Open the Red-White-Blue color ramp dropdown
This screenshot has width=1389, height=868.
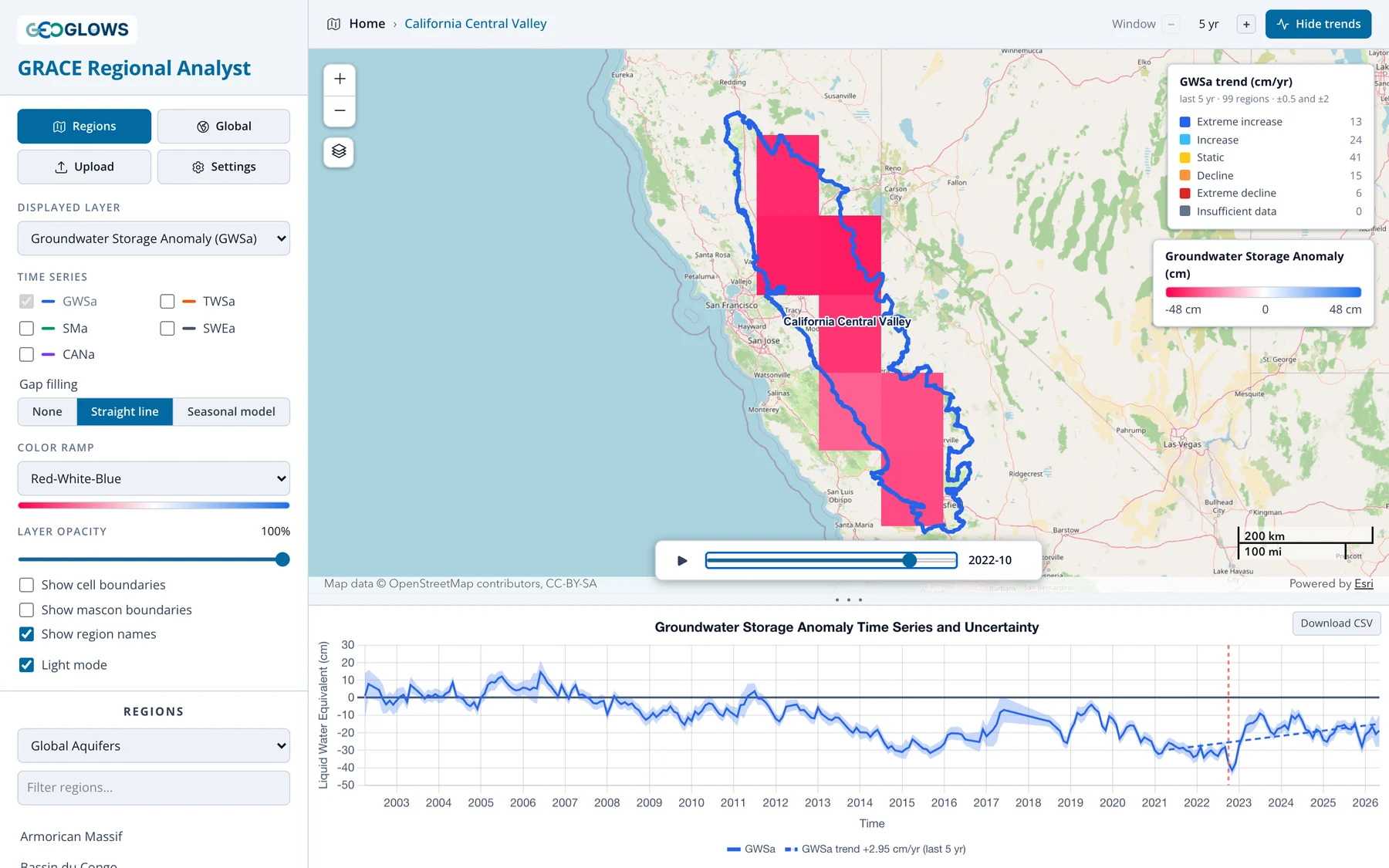(x=154, y=478)
